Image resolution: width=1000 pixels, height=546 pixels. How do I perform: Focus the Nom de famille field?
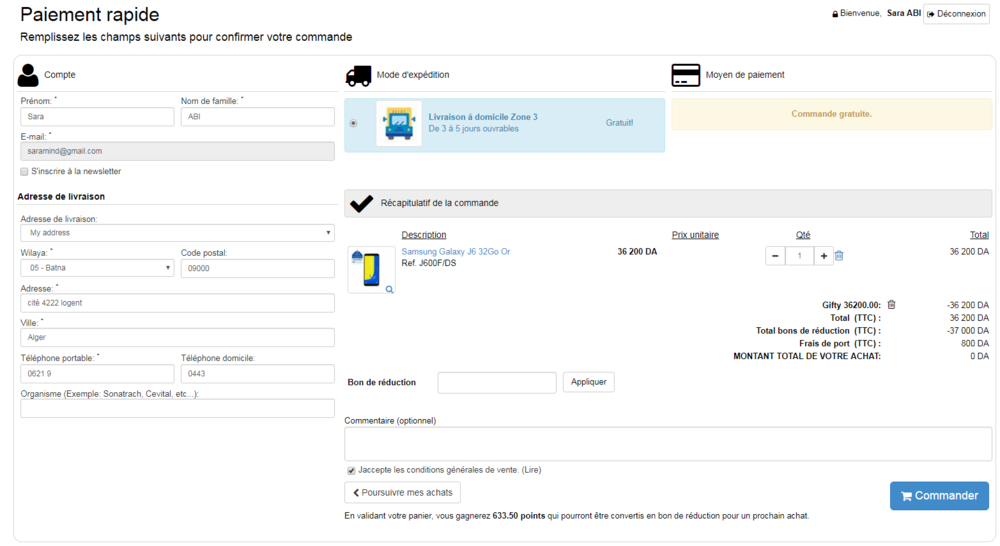[258, 117]
